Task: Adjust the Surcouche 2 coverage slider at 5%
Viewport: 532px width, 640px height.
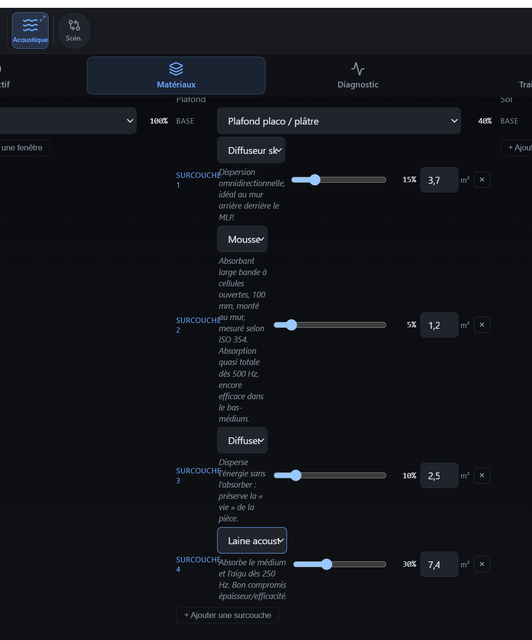Action: (330, 325)
